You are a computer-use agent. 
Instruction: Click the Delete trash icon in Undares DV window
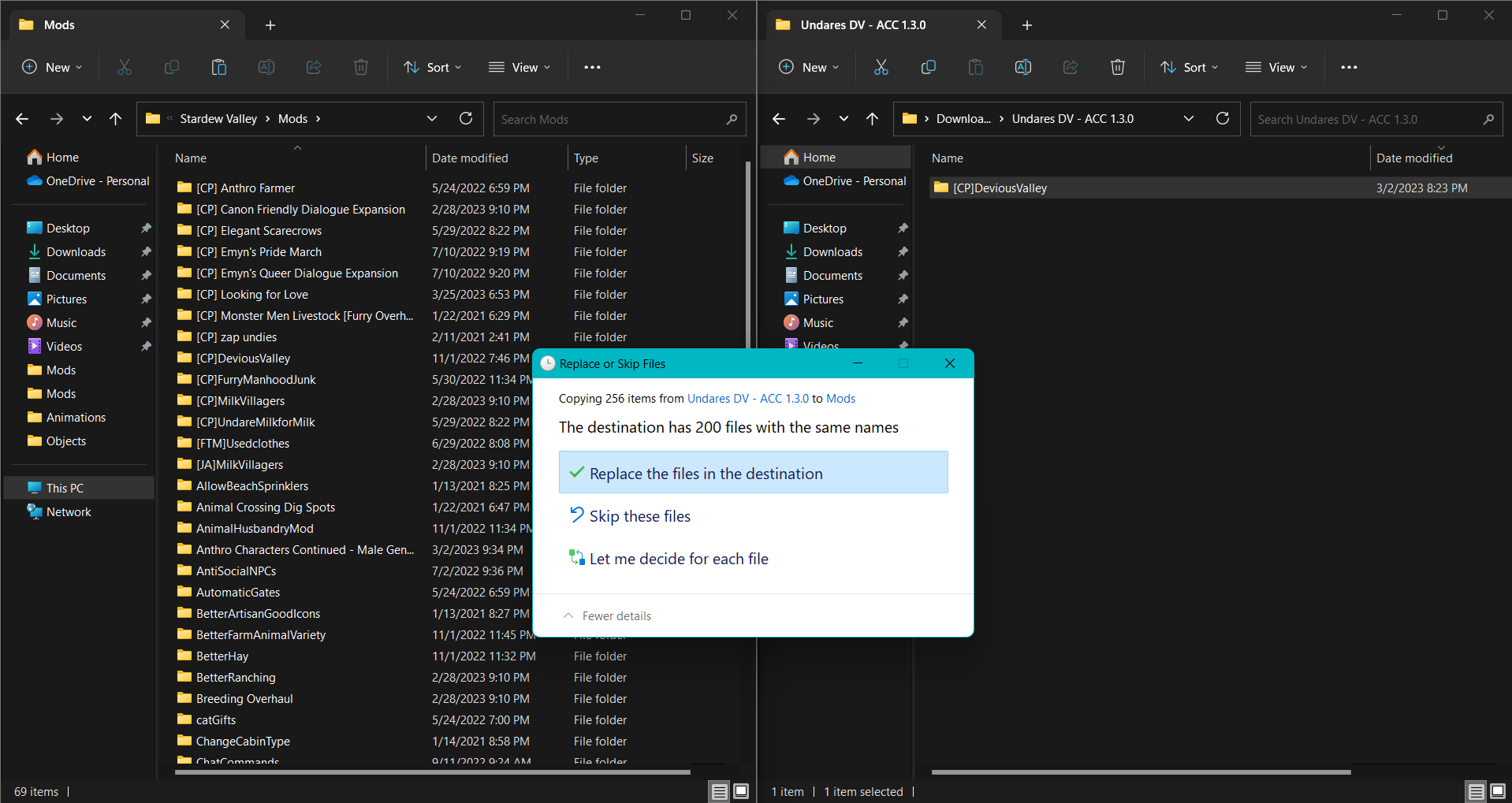point(1118,68)
